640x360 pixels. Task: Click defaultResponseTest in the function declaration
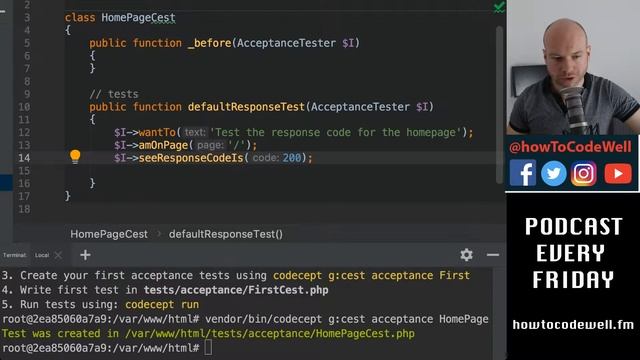(x=246, y=107)
